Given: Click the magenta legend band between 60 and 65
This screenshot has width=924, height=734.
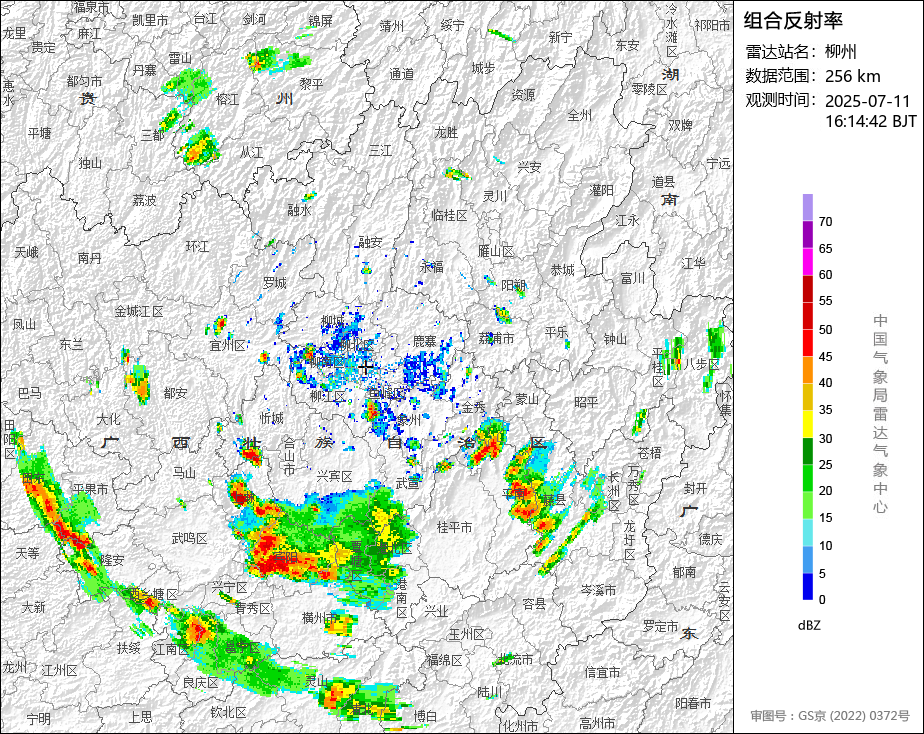Looking at the screenshot, I should (807, 262).
